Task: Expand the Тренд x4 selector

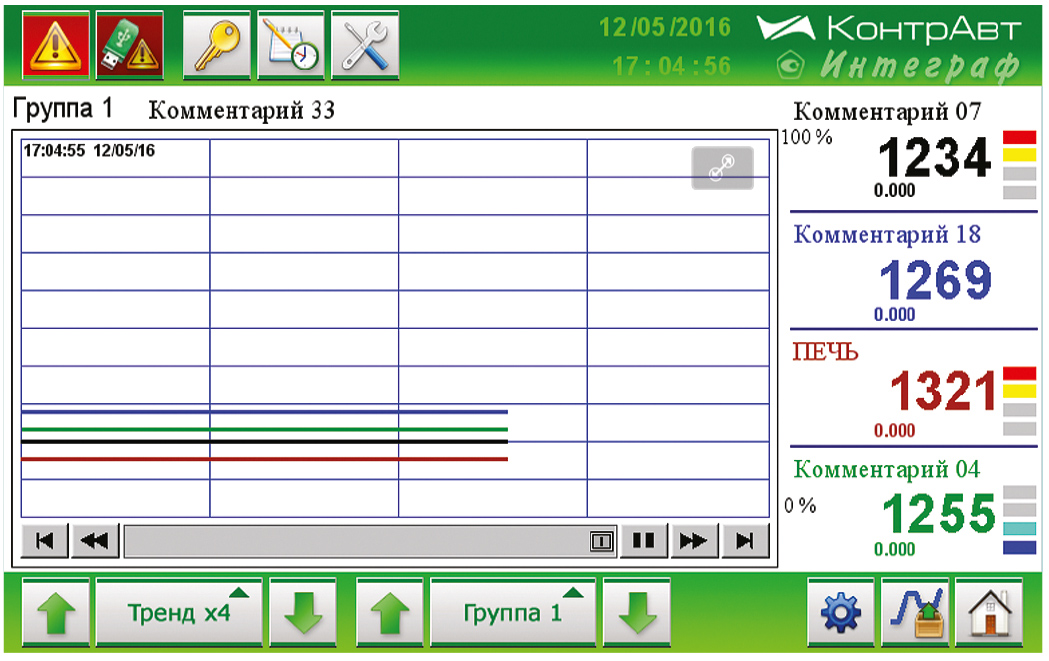Action: (179, 611)
